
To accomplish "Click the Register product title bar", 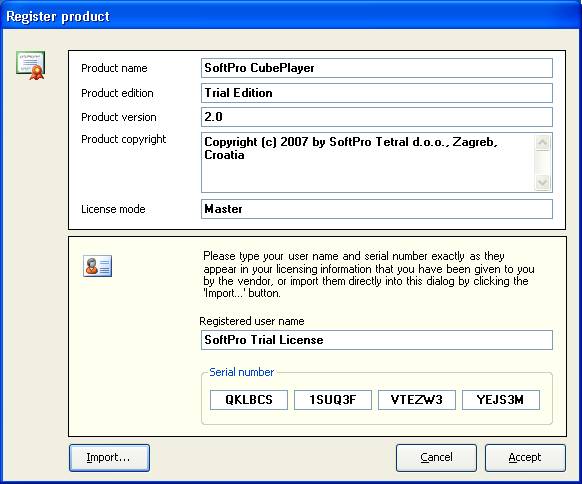I will (291, 16).
